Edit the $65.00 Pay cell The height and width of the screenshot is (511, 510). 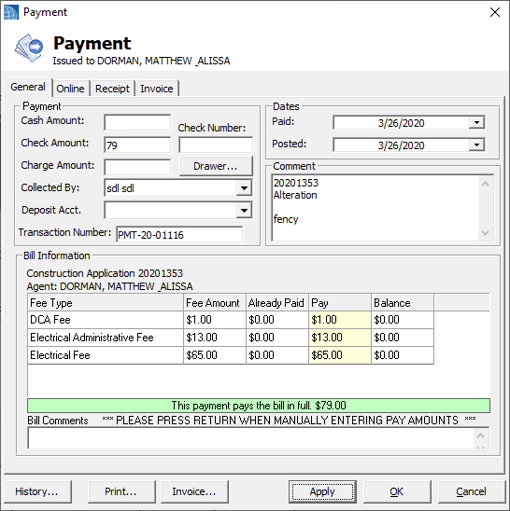click(x=340, y=355)
